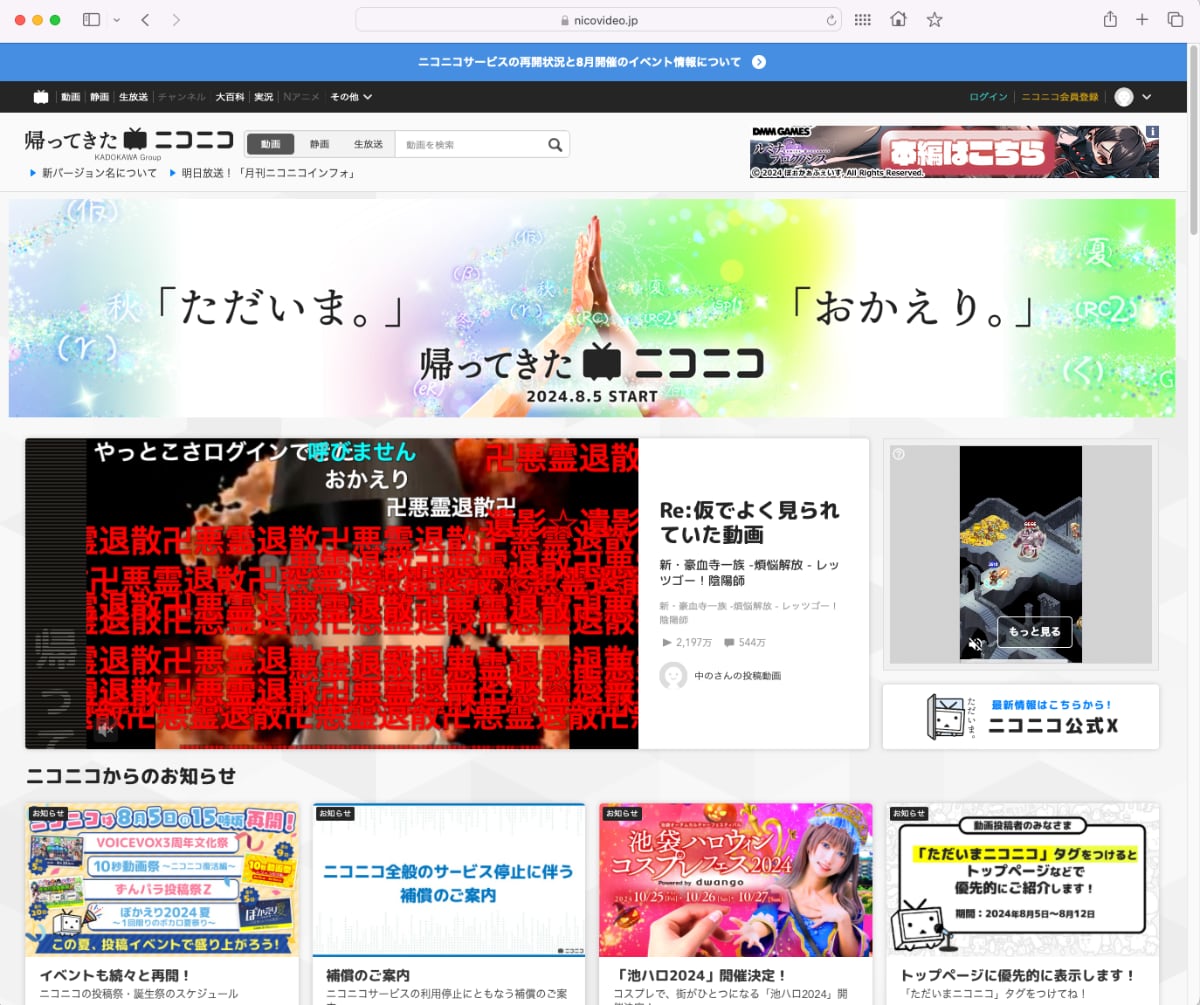Click the 2,197万 play count
Image resolution: width=1200 pixels, height=1005 pixels.
[x=686, y=643]
